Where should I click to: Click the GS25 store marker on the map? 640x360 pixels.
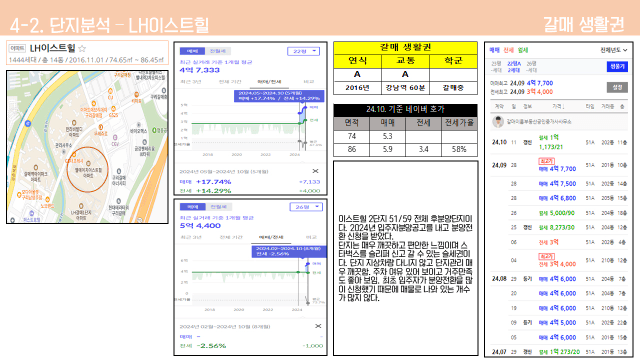coord(113,109)
